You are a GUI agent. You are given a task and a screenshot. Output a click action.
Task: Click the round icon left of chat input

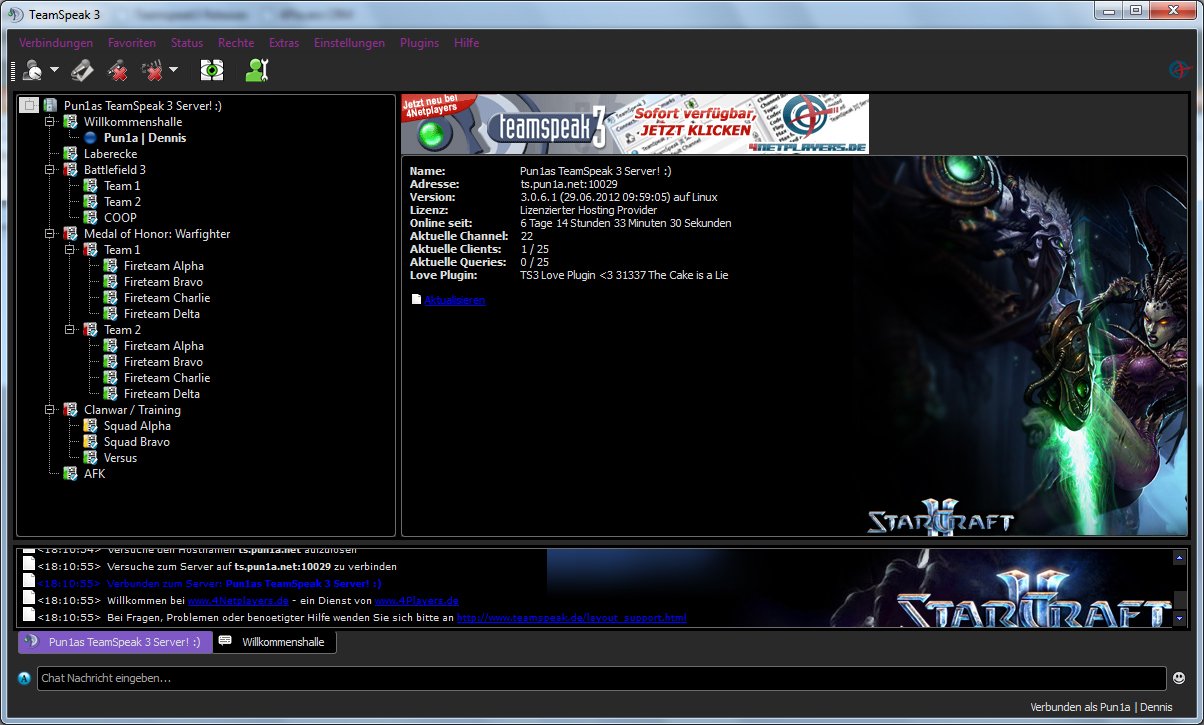click(x=24, y=678)
